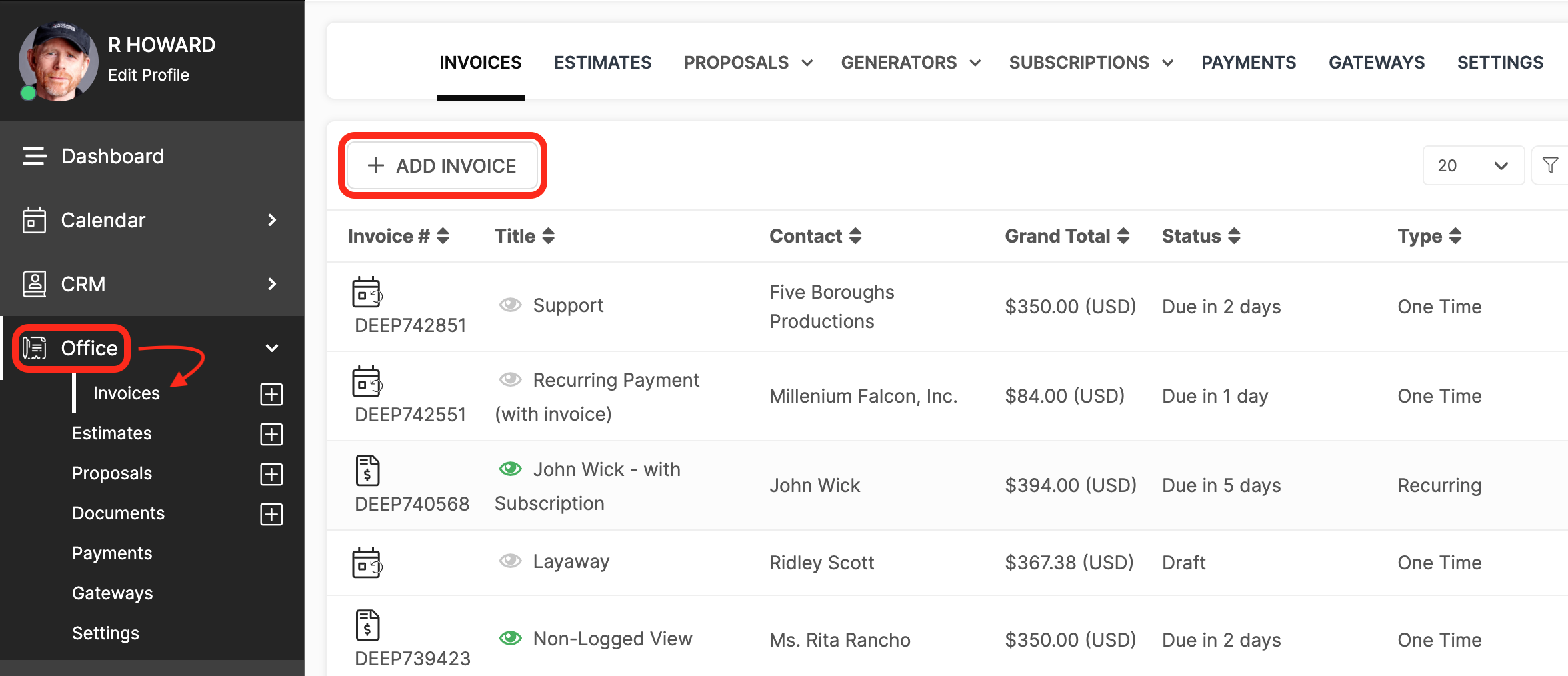
Task: Switch to the Settings tab
Action: (x=1500, y=63)
